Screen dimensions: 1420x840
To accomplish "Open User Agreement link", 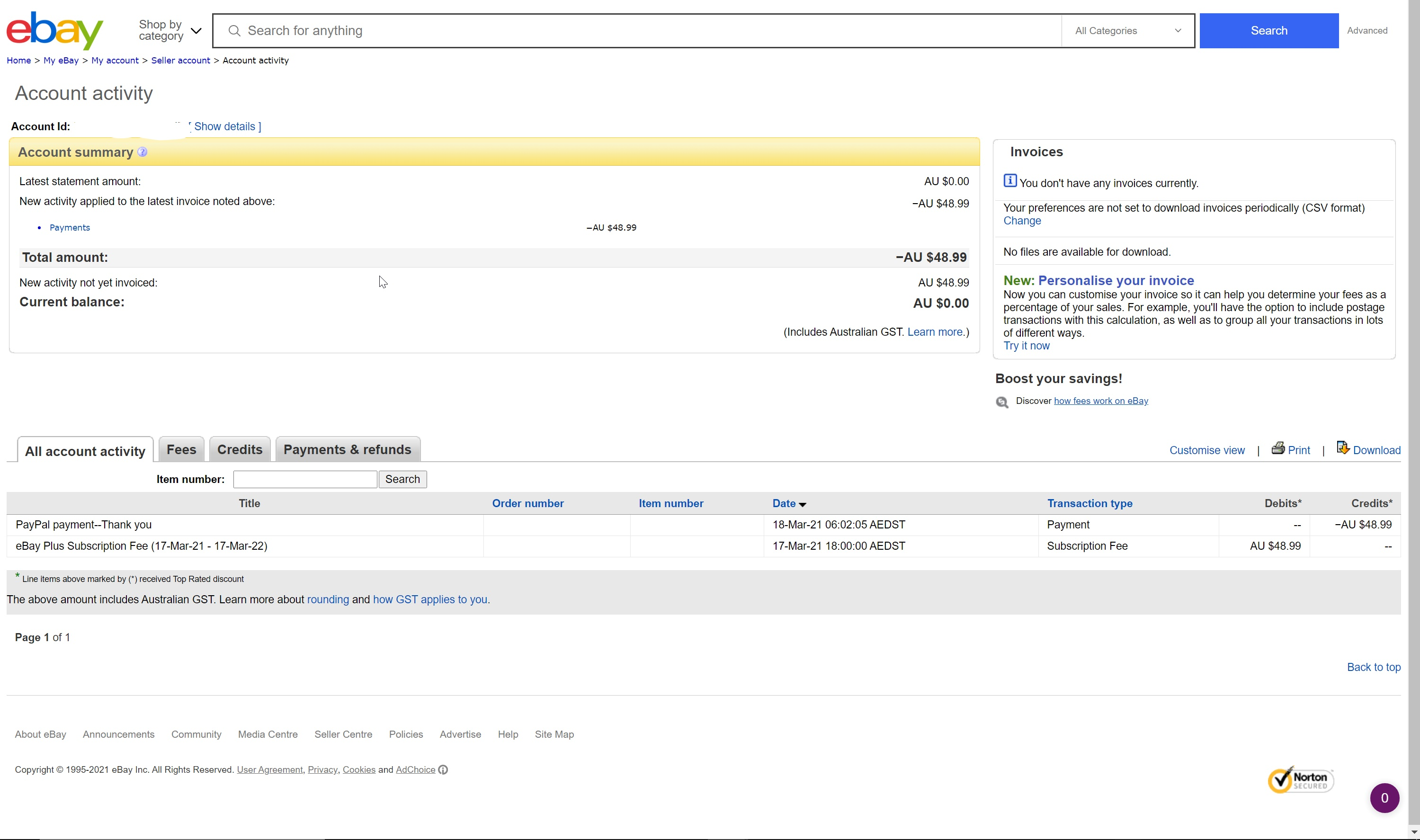I will [269, 770].
